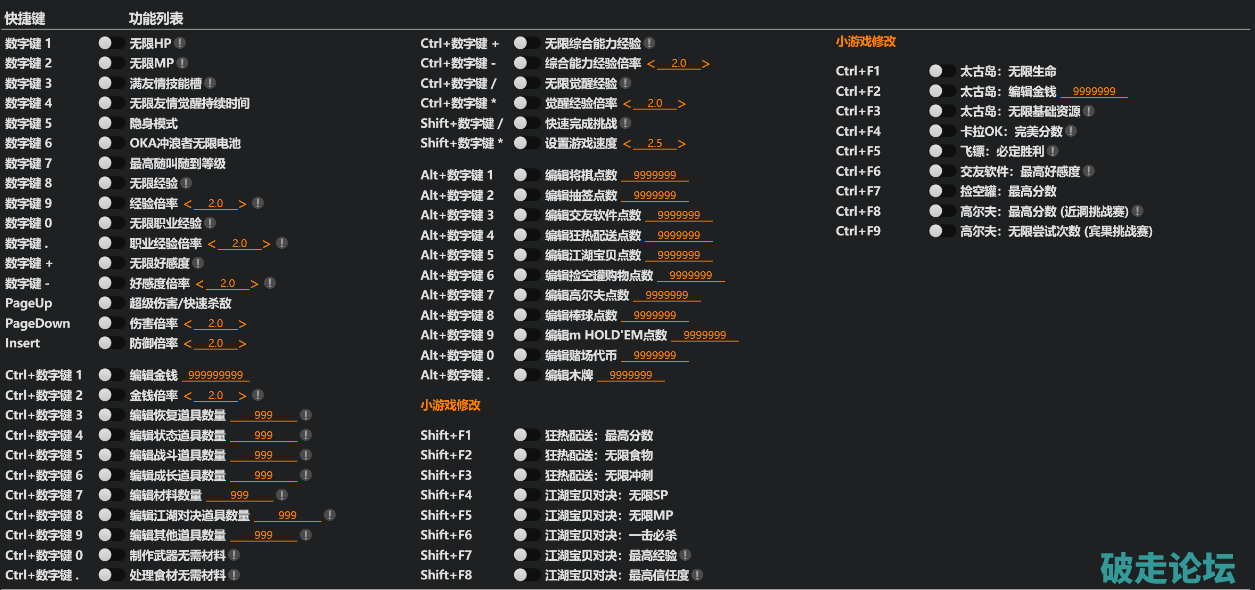Click the info icon next to 无限MP

tap(182, 63)
